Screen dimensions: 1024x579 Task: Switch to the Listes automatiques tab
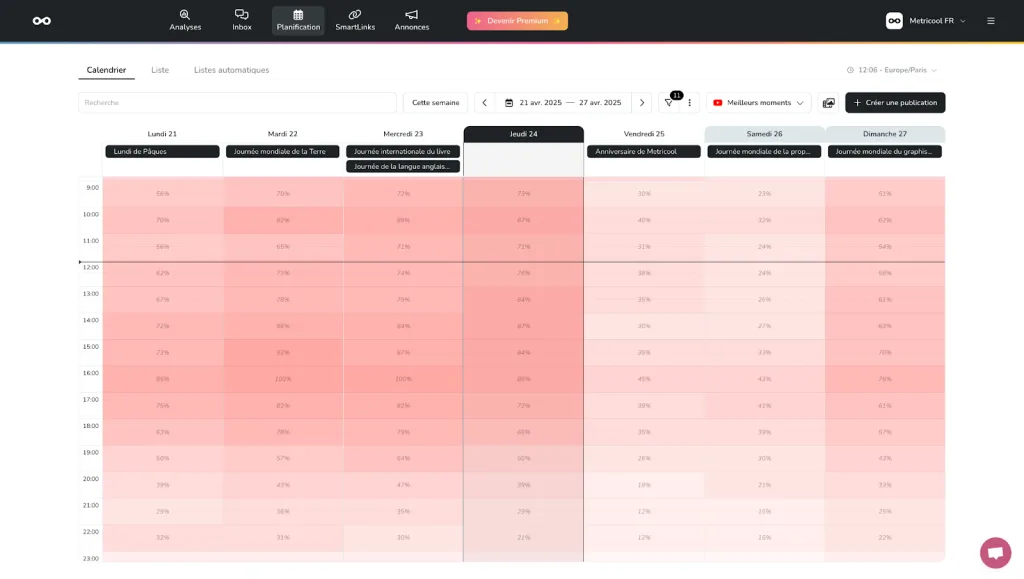pos(231,70)
